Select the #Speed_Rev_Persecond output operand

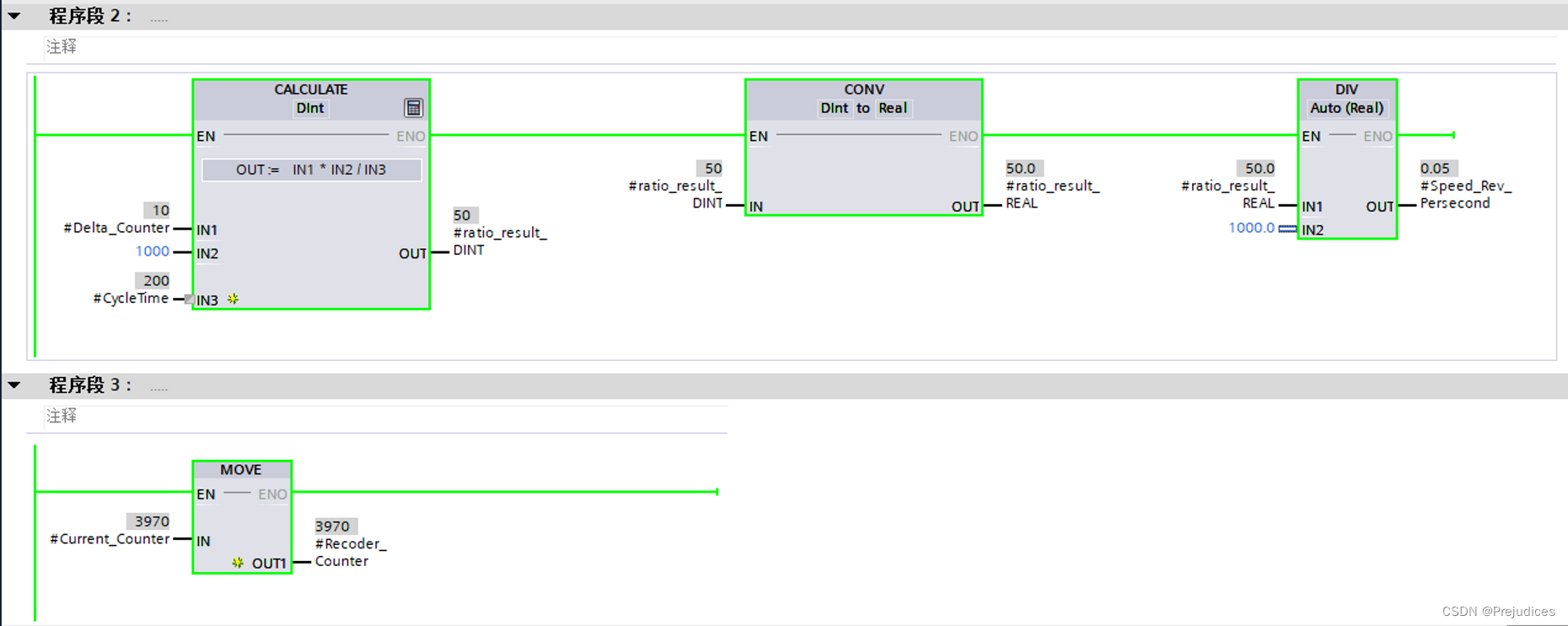tap(1466, 194)
